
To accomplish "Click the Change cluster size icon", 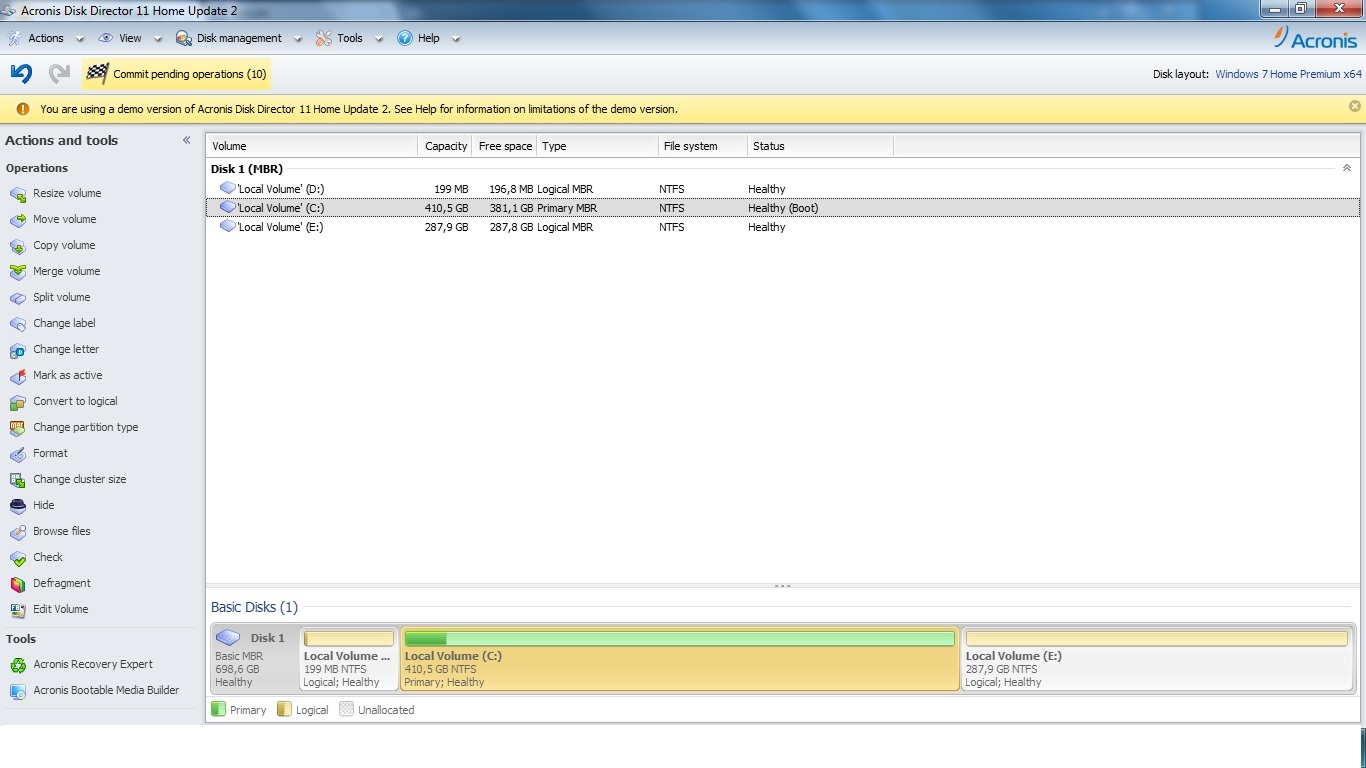I will pos(17,480).
